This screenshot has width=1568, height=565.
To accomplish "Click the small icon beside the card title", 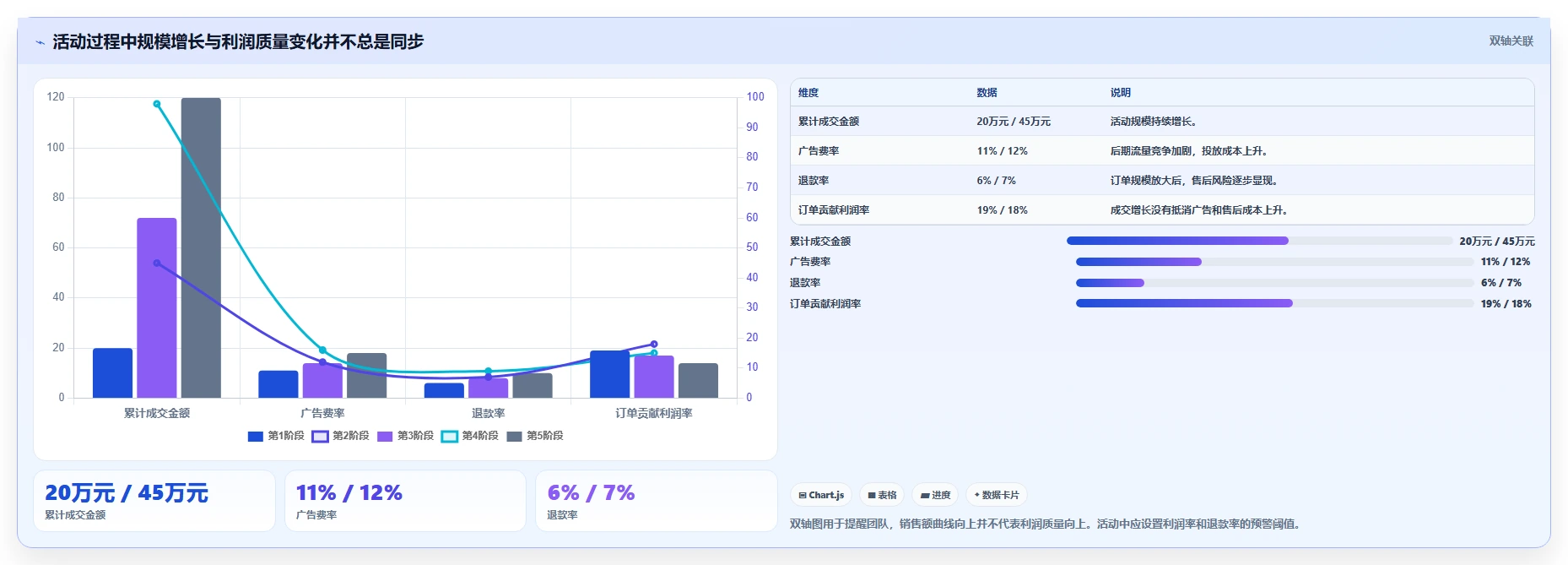I will point(40,42).
